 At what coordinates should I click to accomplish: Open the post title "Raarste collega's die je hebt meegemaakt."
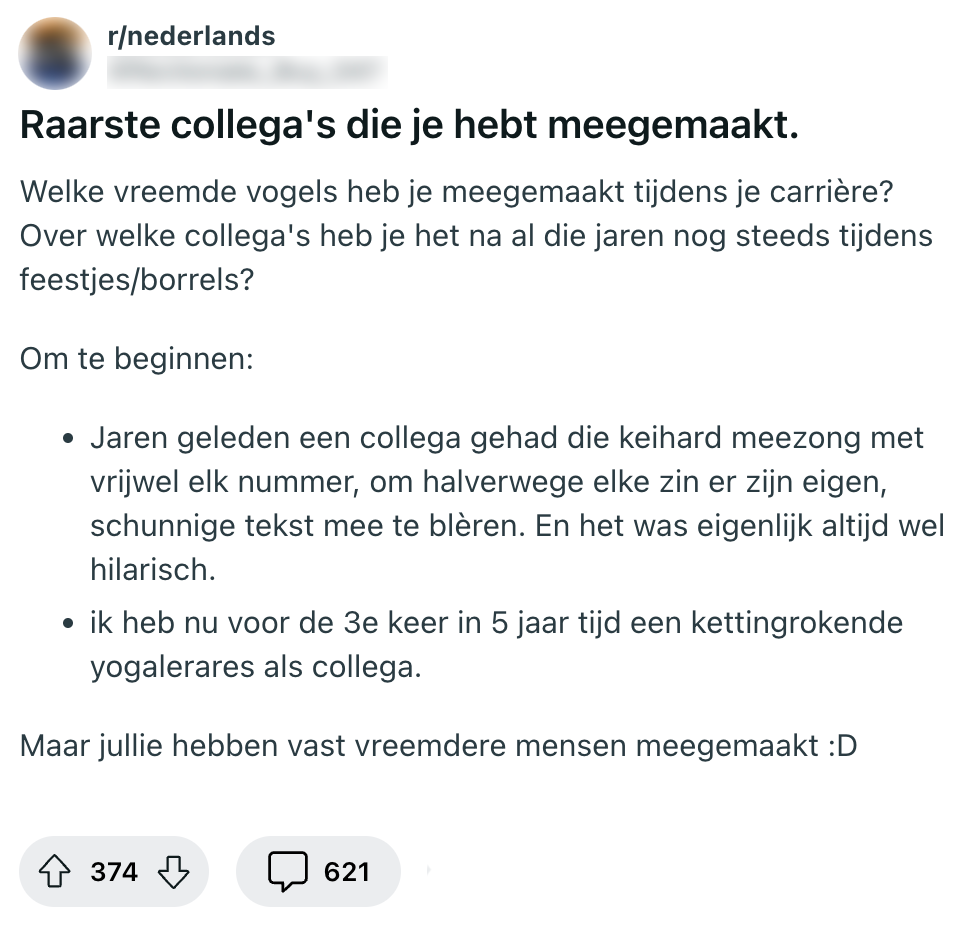[x=408, y=125]
